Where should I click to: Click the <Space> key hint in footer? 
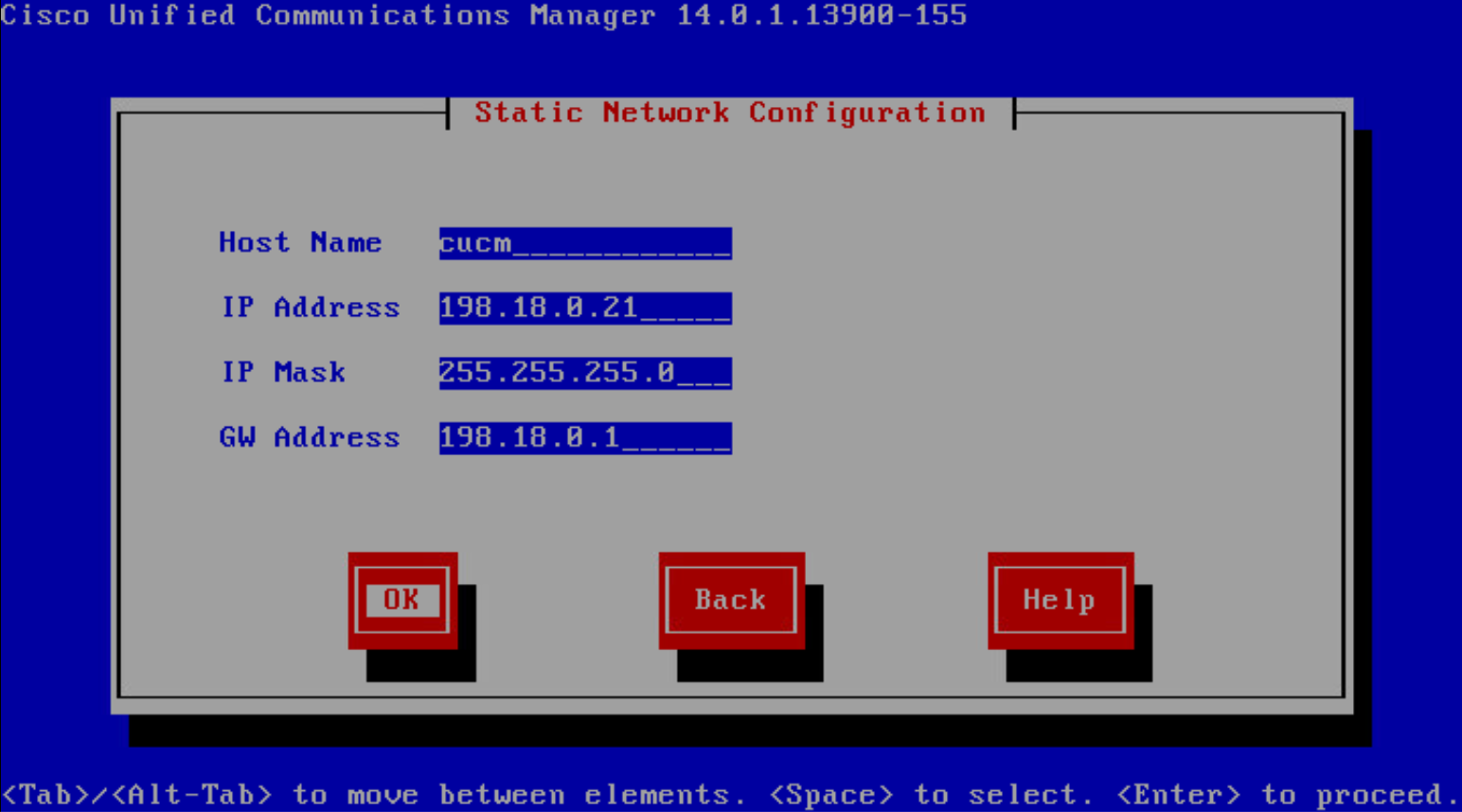[831, 795]
